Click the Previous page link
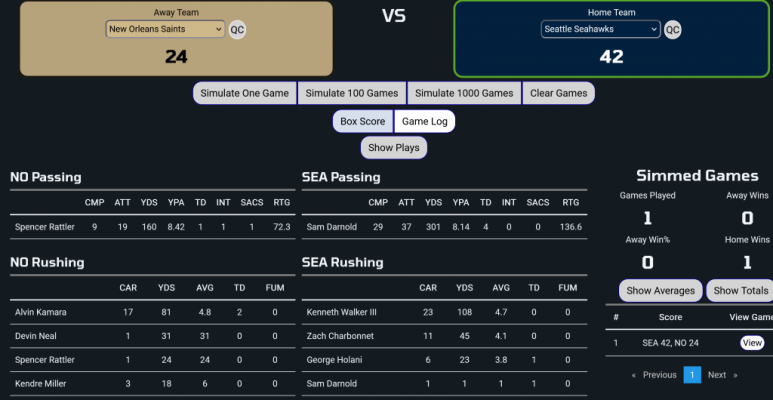Screen dimensions: 773x400 [x=659, y=375]
